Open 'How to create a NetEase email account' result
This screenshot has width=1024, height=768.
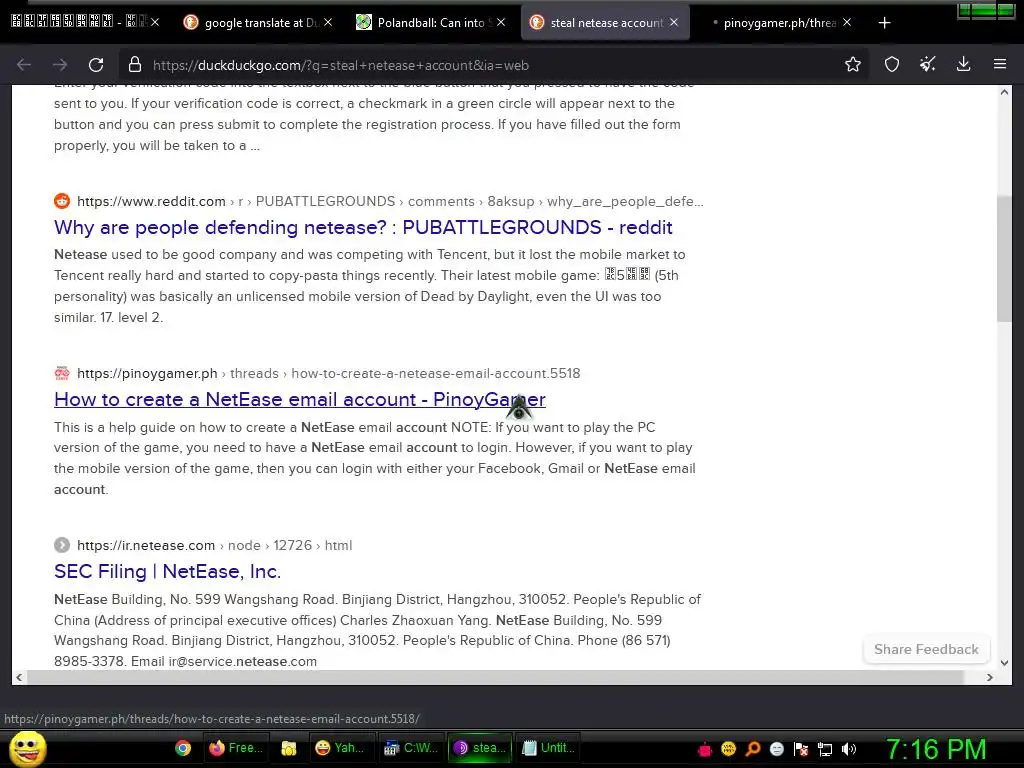(300, 399)
